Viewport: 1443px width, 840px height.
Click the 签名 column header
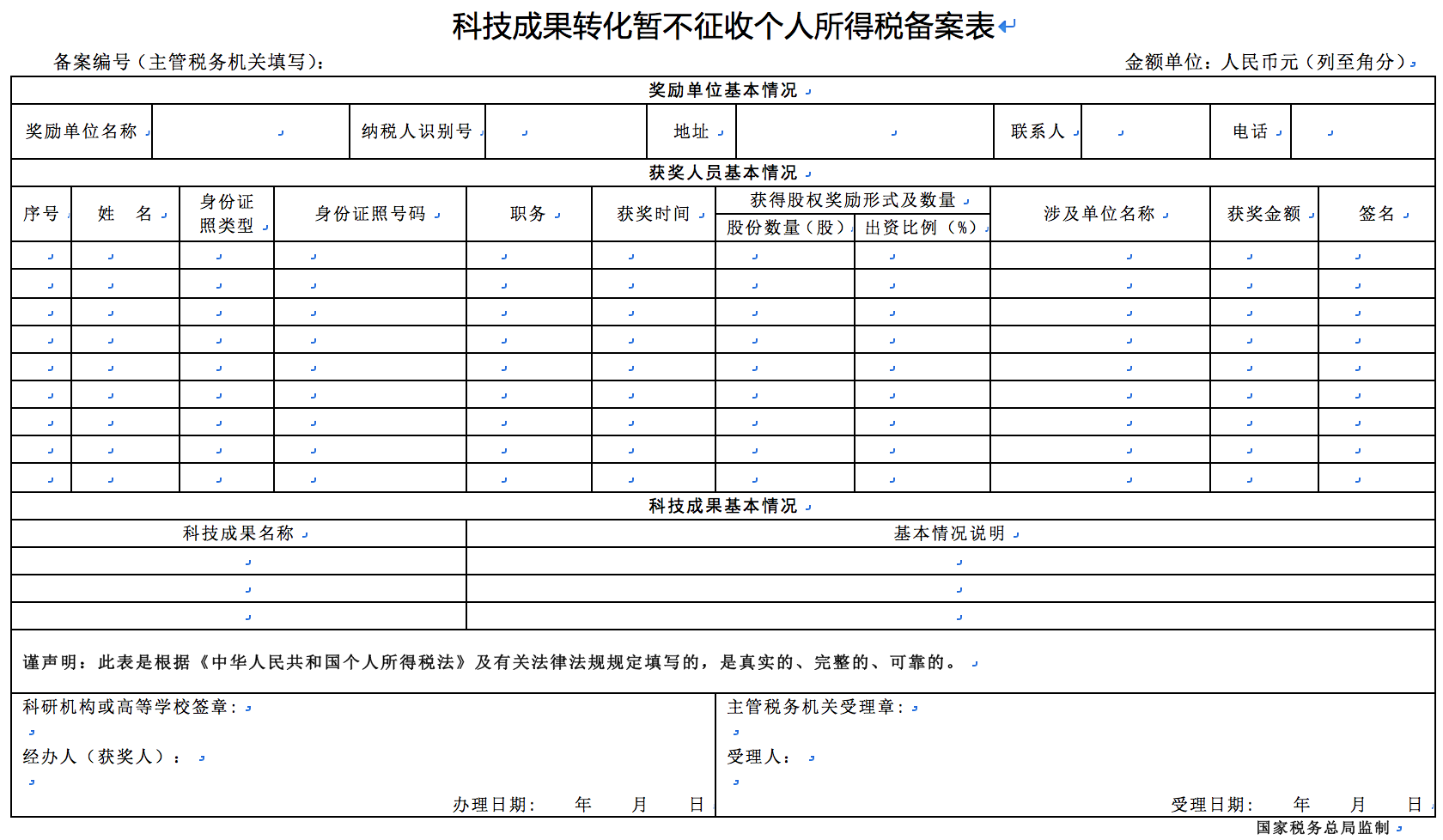[1377, 214]
